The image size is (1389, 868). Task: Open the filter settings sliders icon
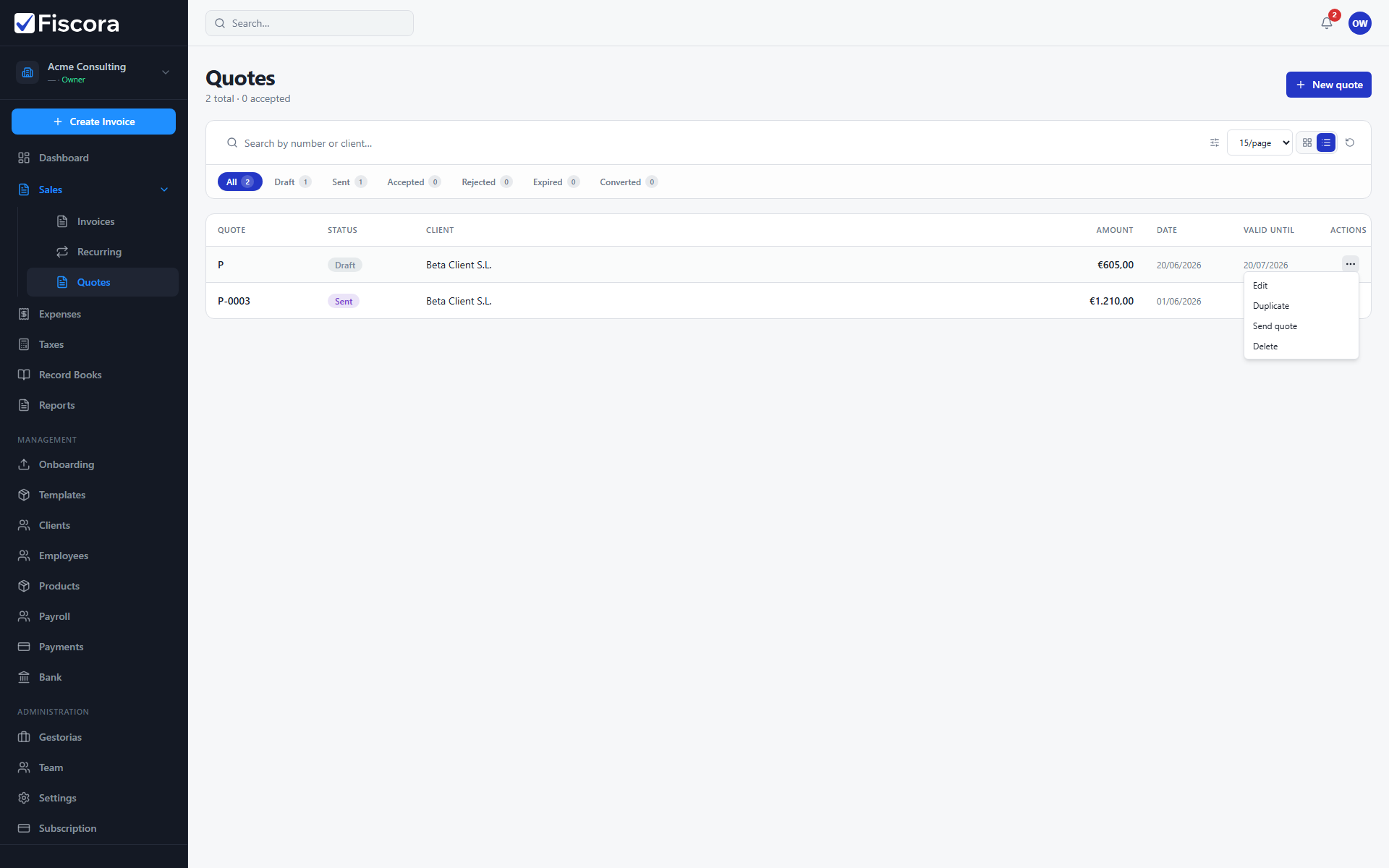tap(1215, 142)
